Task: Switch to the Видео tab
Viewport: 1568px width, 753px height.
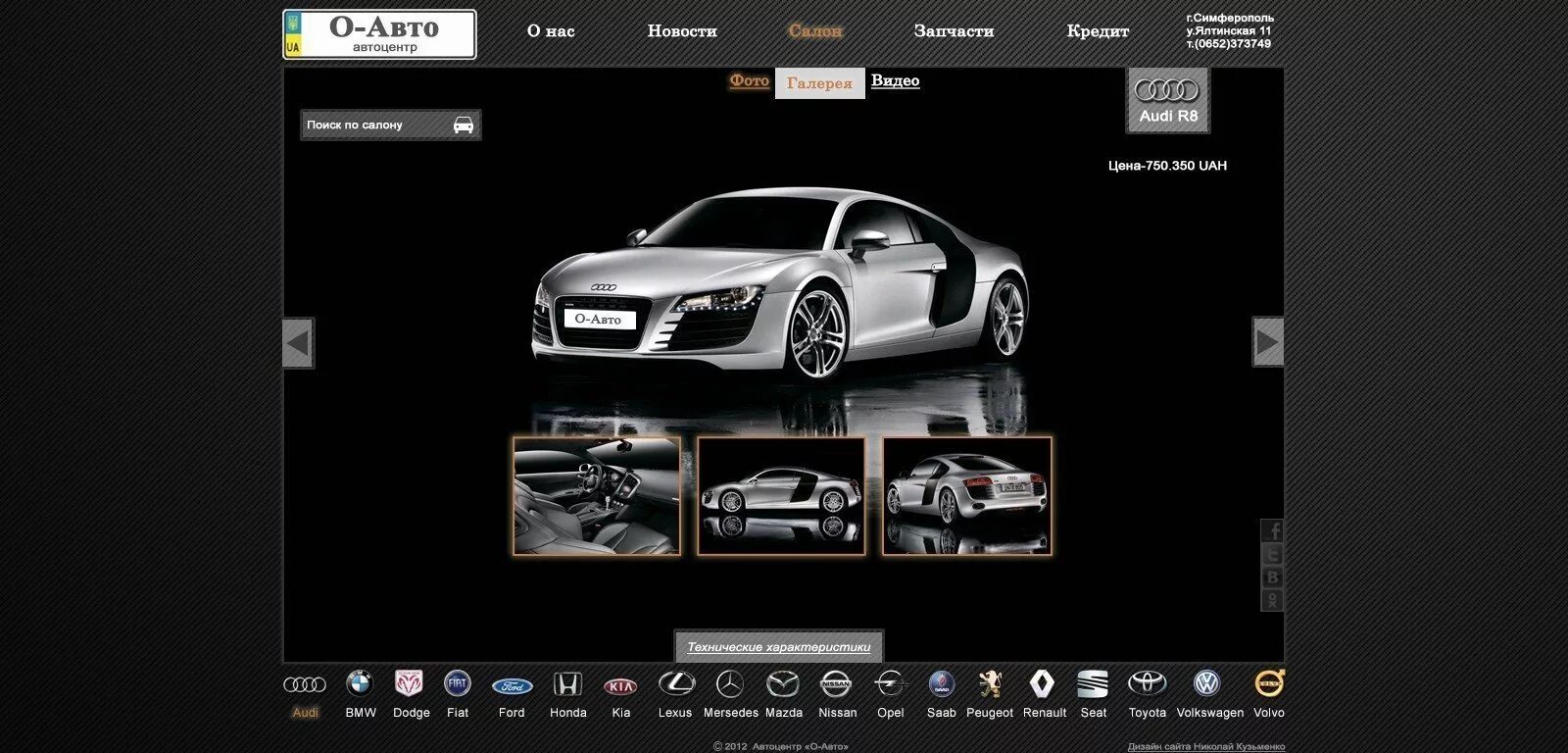Action: [895, 80]
